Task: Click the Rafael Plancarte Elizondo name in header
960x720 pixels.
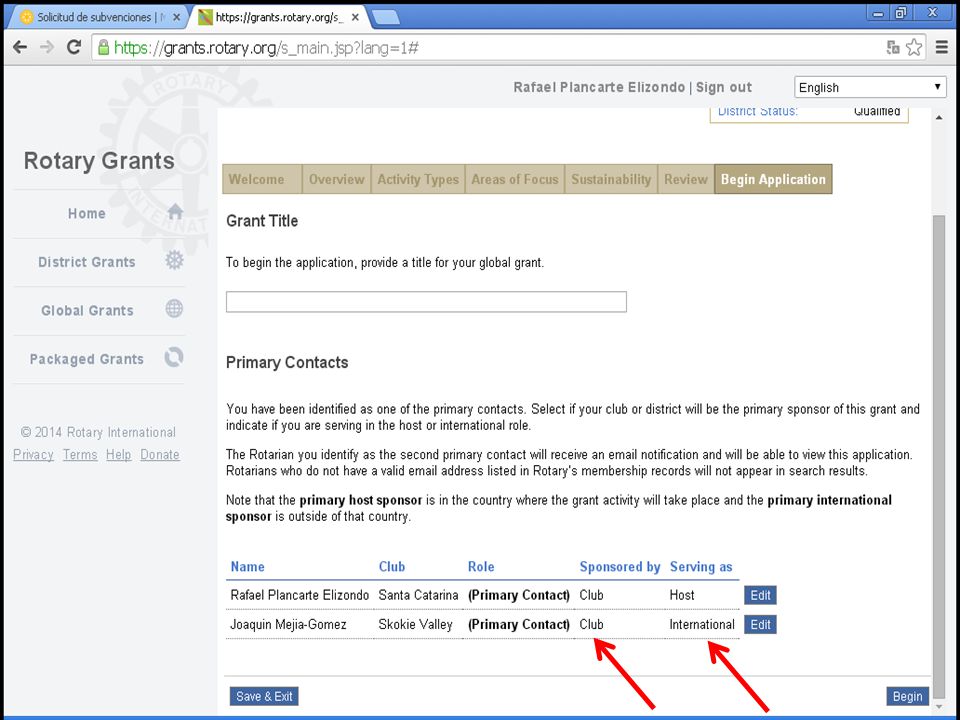Action: [x=599, y=88]
